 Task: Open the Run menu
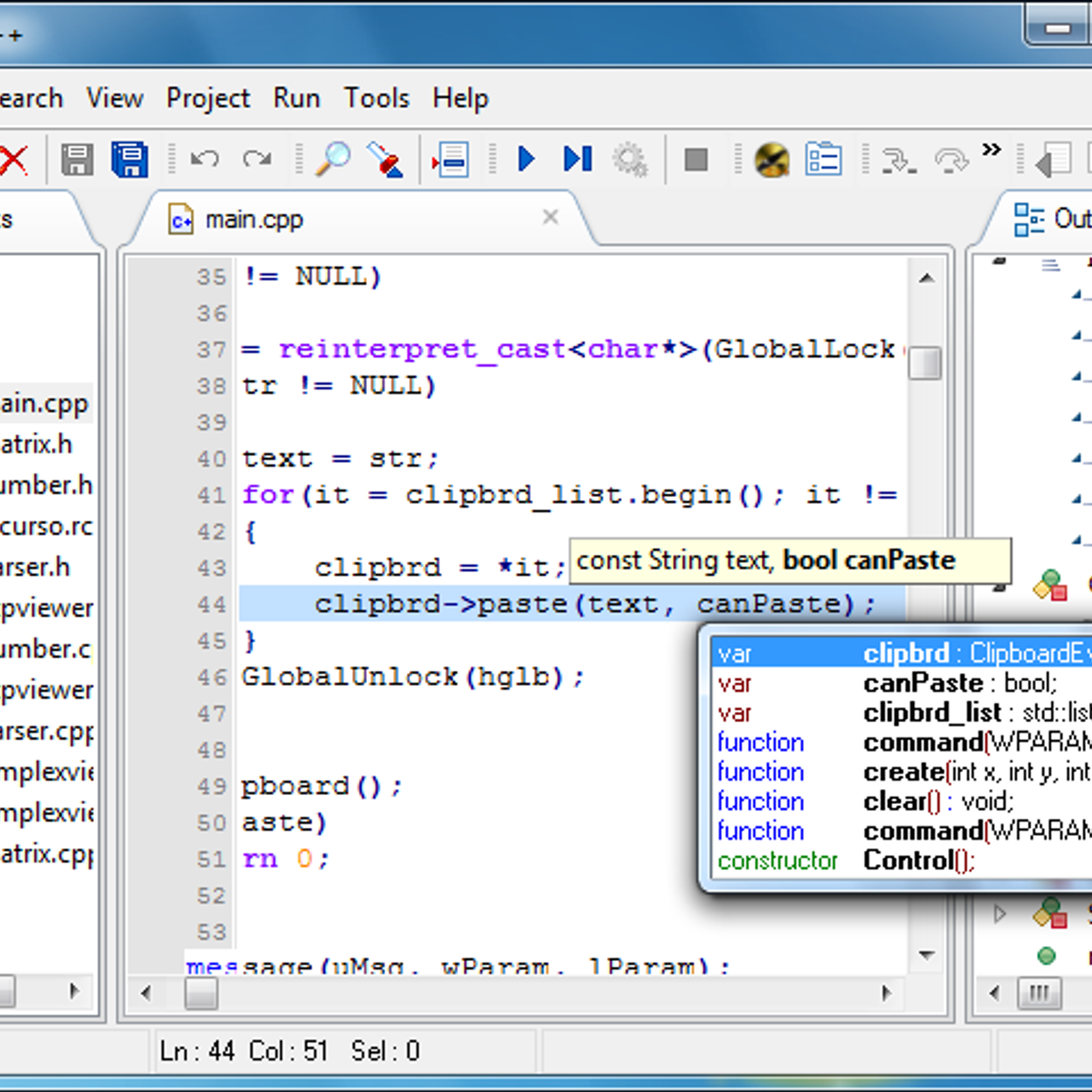[x=296, y=98]
